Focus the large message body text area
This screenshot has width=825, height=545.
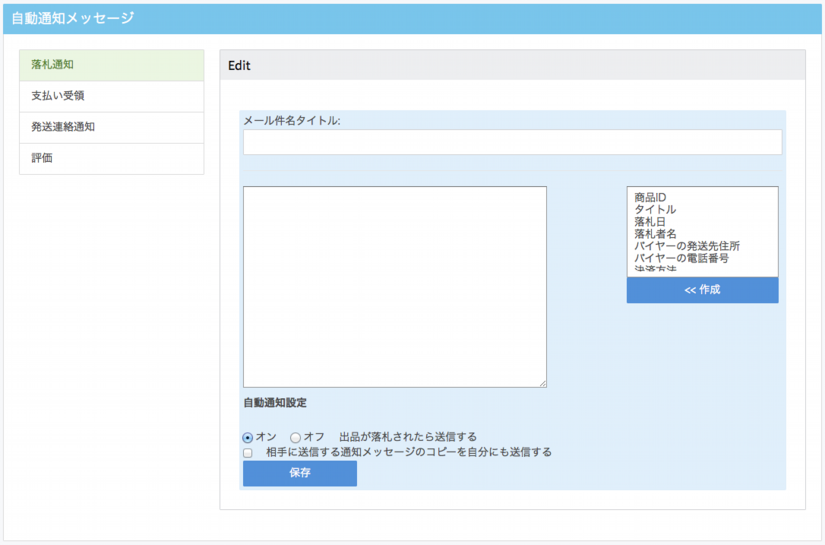pos(394,286)
